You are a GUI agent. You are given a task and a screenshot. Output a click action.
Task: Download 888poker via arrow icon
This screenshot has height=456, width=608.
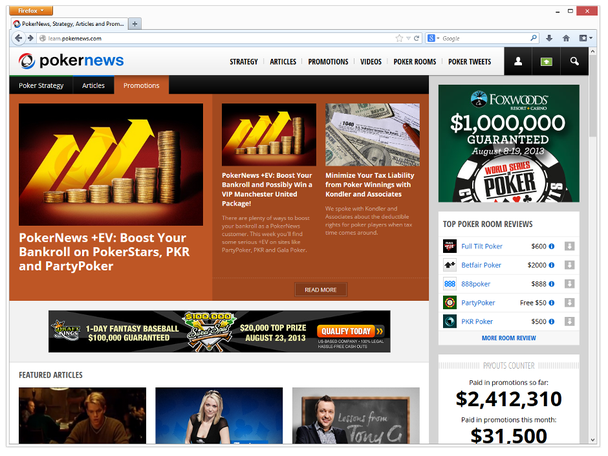pos(569,284)
